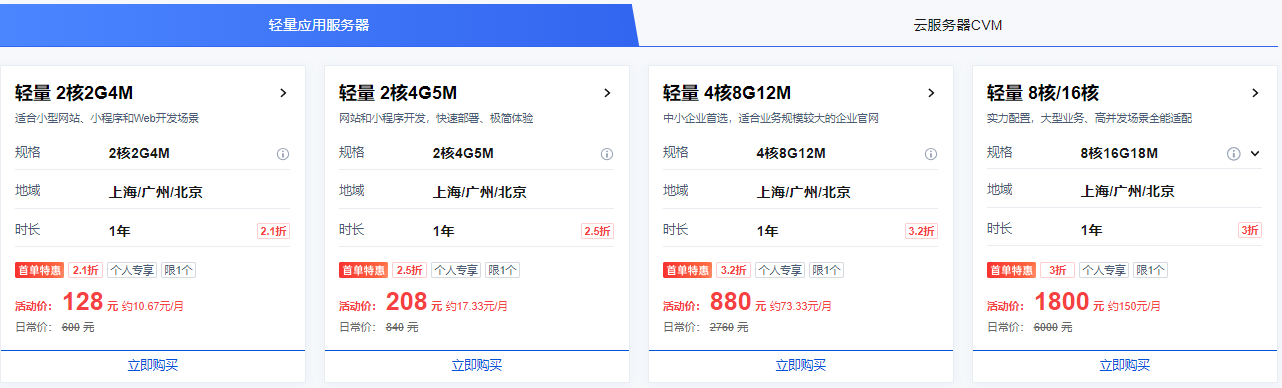This screenshot has height=388, width=1282.
Task: Select the 上海/广州/北京 region on 4核8G12M card
Action: coord(804,192)
